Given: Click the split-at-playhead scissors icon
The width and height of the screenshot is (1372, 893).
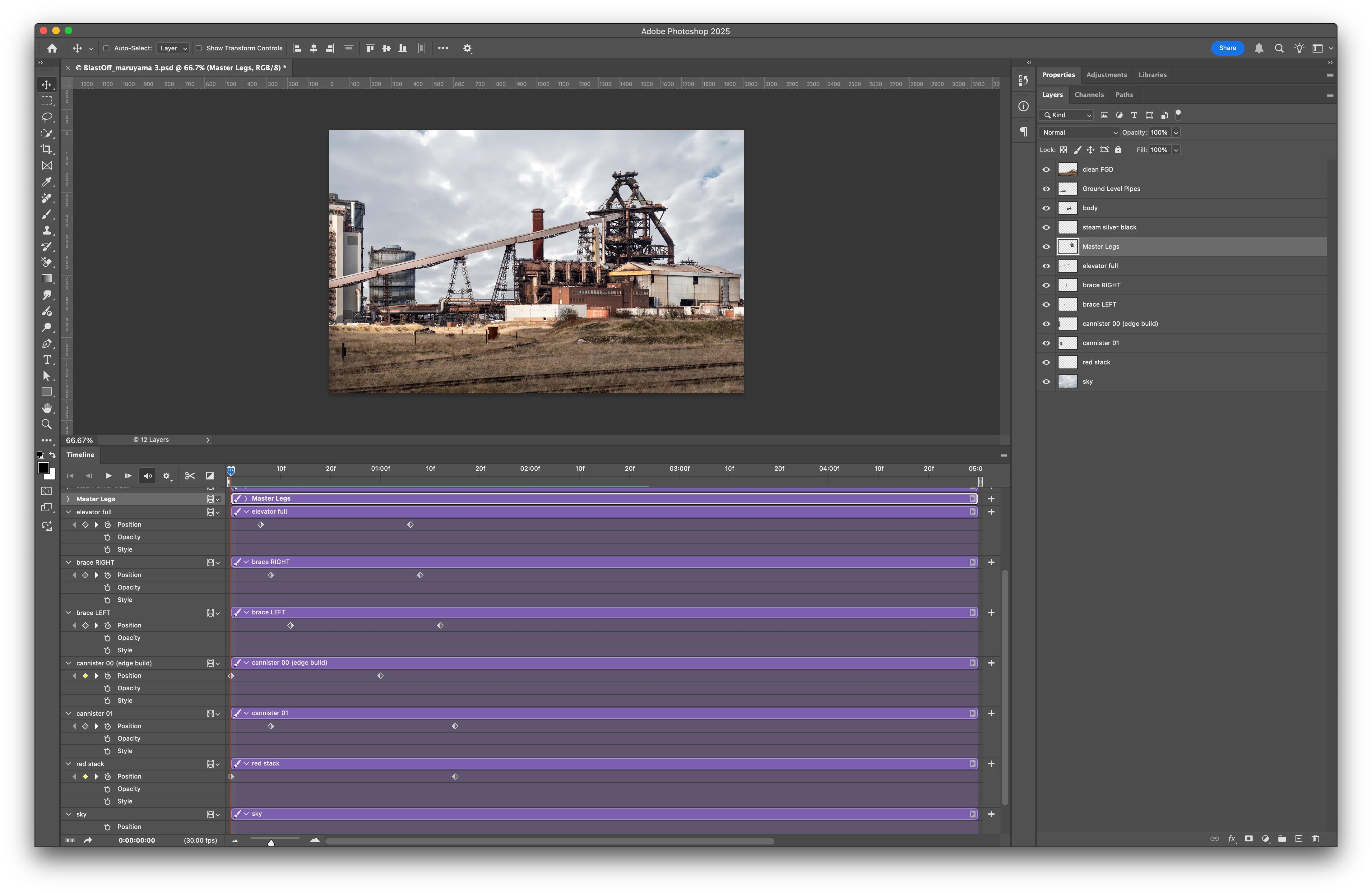Looking at the screenshot, I should point(190,476).
